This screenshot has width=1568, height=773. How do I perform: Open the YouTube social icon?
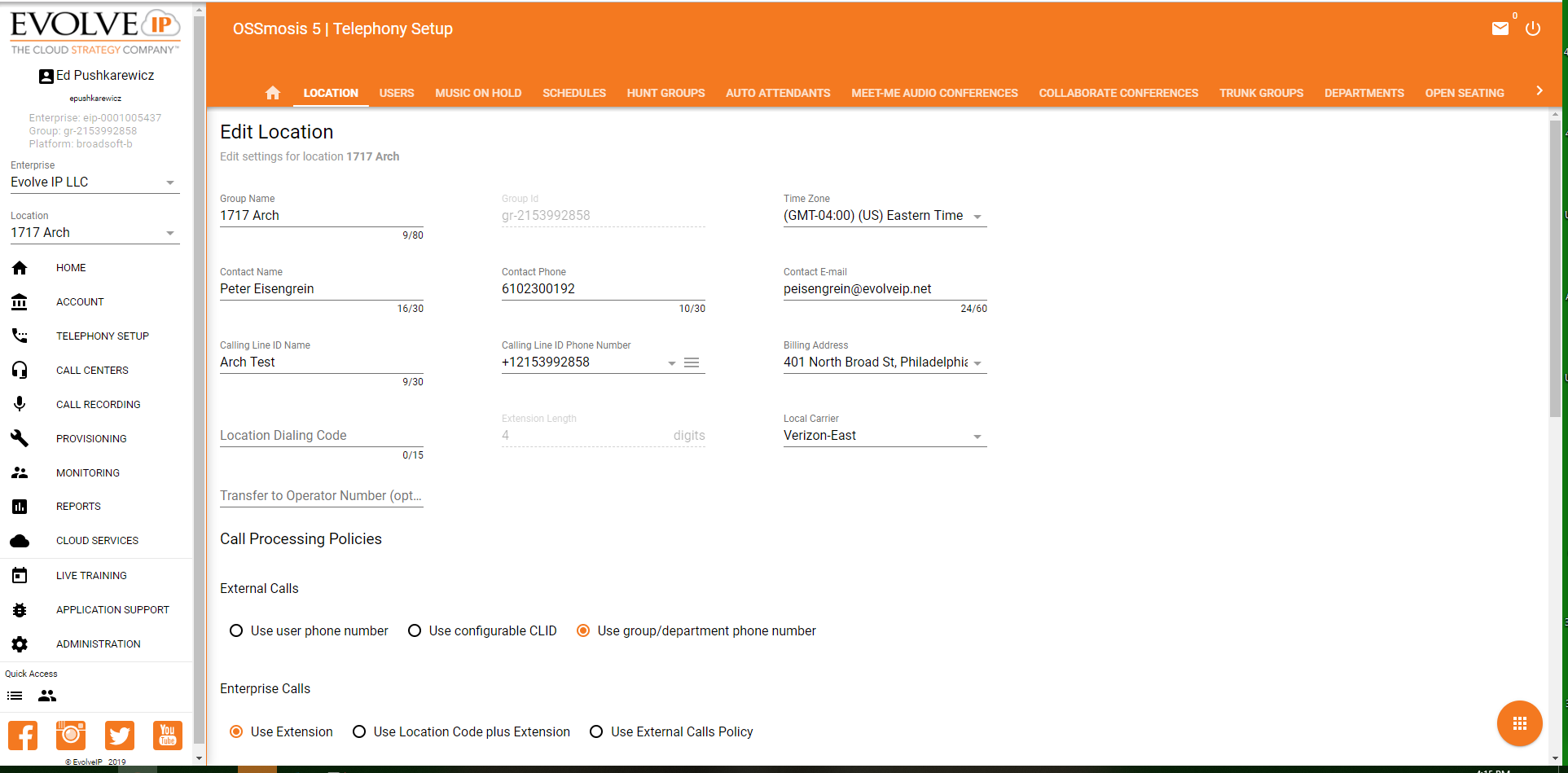pos(168,736)
